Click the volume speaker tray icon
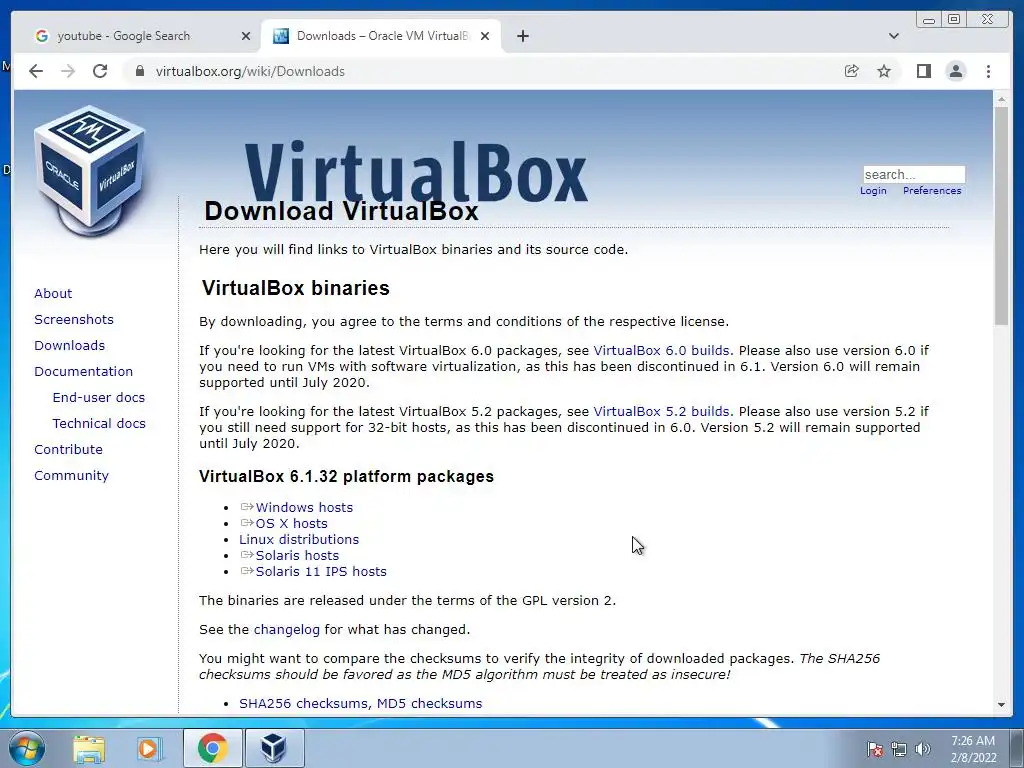The width and height of the screenshot is (1024, 768). coord(922,749)
